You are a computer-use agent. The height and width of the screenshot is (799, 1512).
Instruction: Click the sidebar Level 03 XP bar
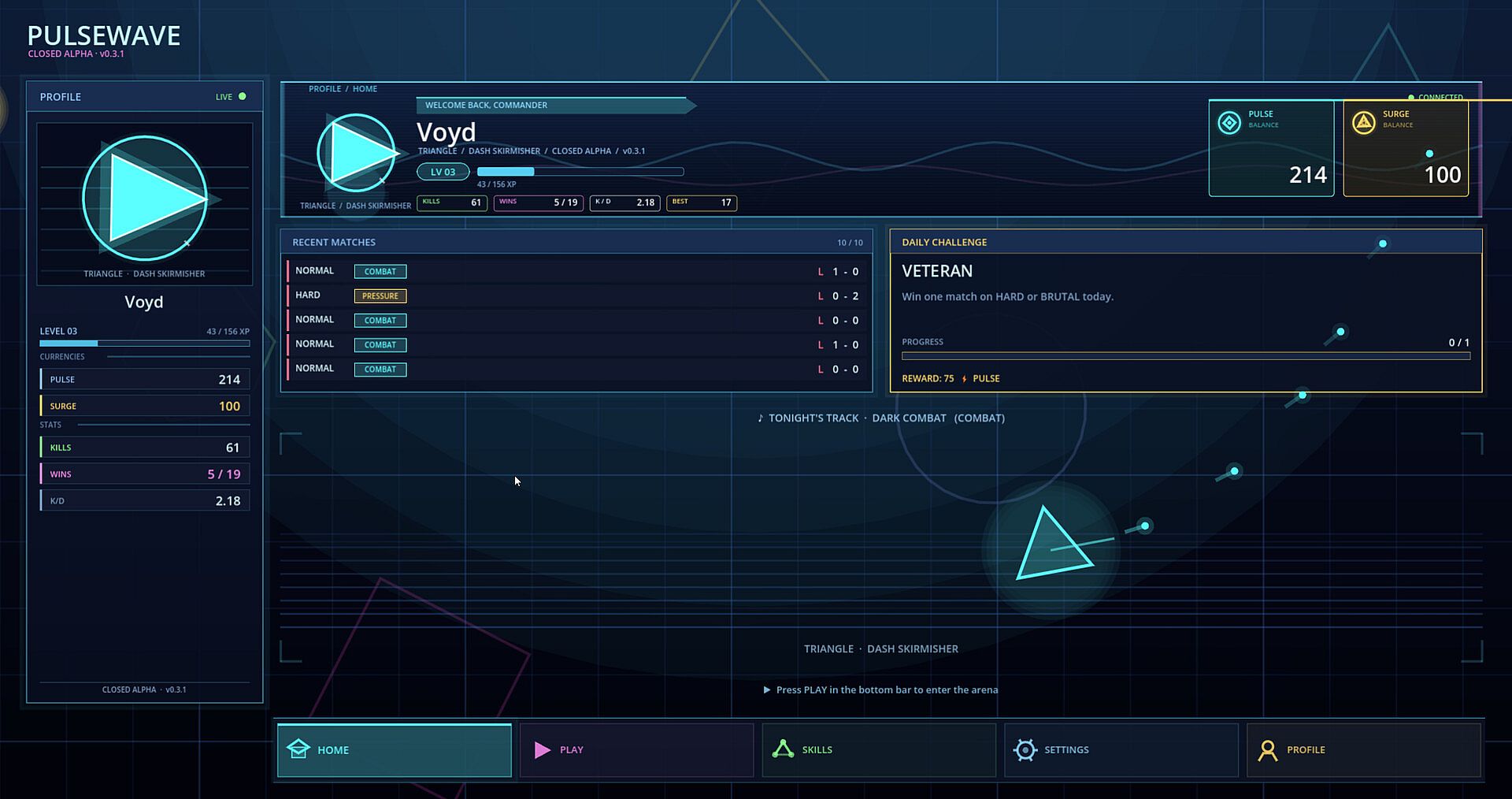[145, 344]
